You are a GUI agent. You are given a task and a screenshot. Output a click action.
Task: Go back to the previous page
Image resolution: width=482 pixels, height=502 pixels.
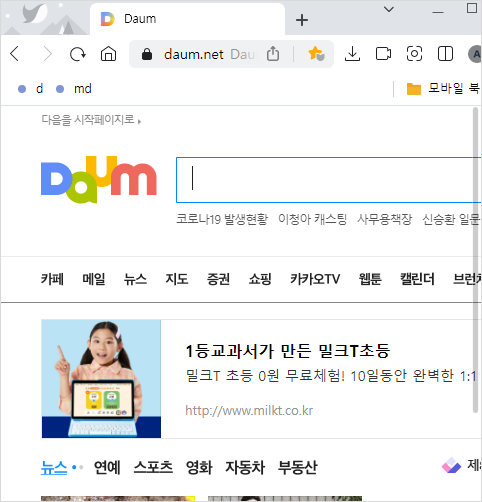click(15, 54)
